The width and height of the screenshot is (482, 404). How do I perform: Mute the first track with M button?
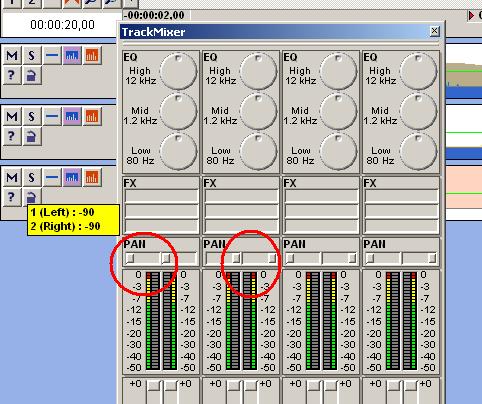click(x=12, y=55)
